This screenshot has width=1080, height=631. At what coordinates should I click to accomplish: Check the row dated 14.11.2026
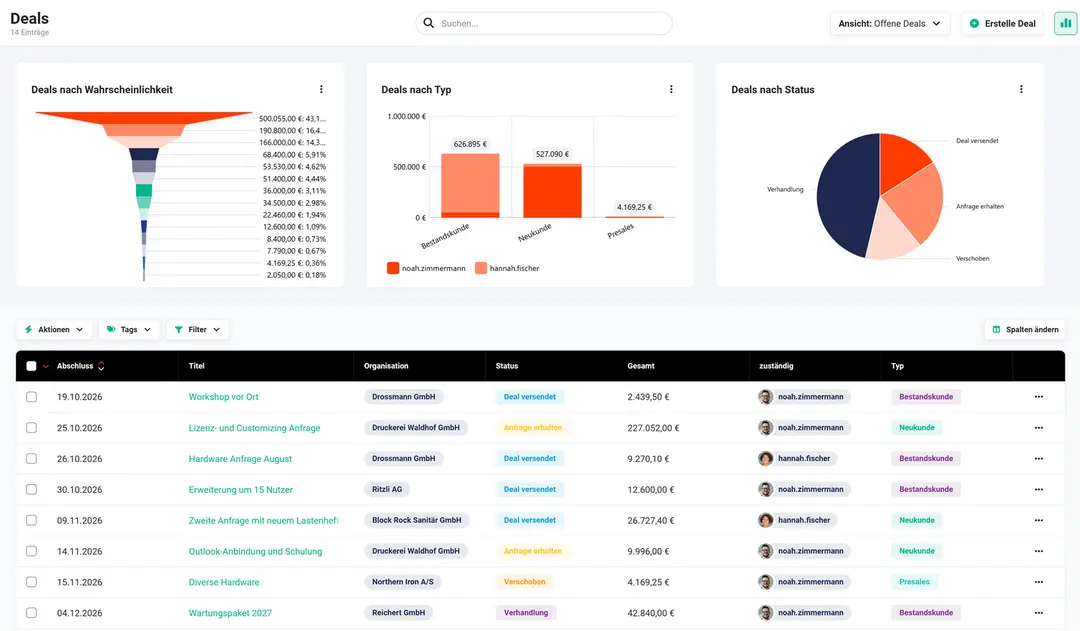pyautogui.click(x=31, y=551)
